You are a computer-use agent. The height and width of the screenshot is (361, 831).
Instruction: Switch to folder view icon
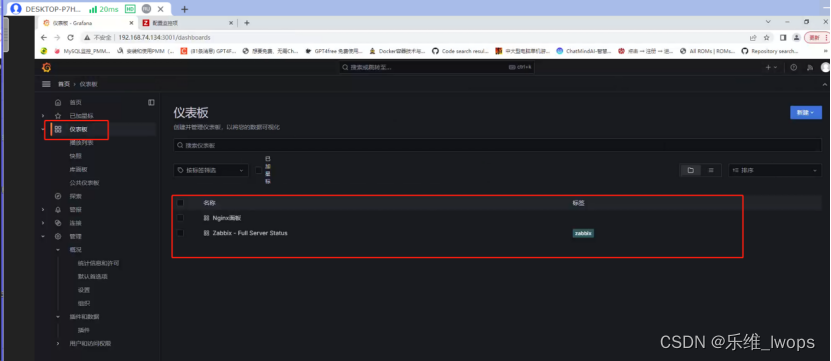pos(691,170)
